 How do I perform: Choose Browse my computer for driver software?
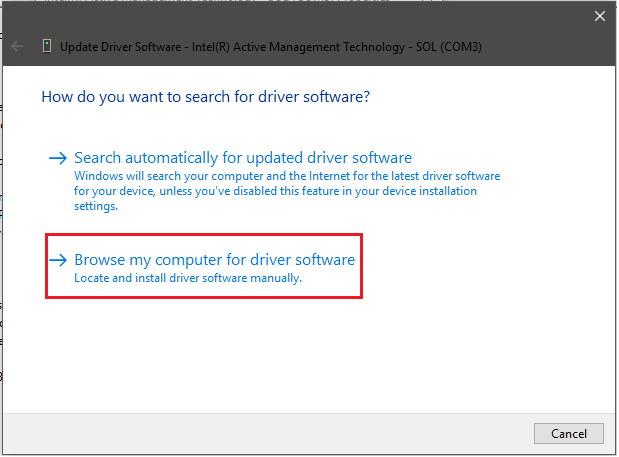point(214,260)
